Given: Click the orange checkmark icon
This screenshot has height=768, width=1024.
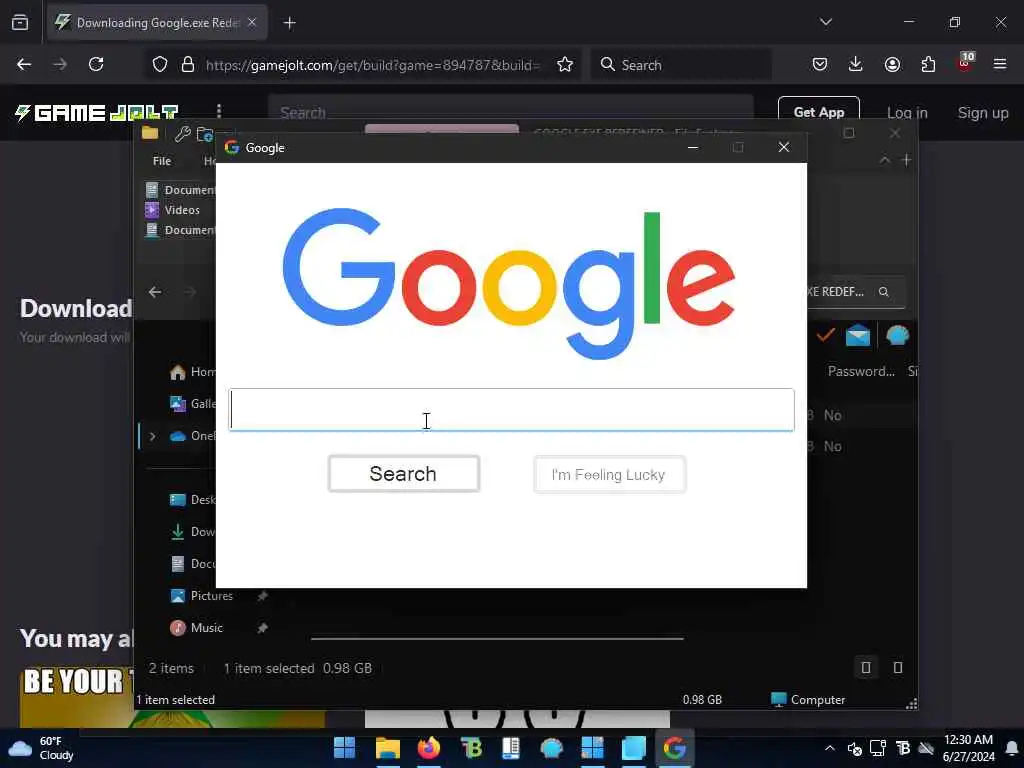Looking at the screenshot, I should coord(825,336).
